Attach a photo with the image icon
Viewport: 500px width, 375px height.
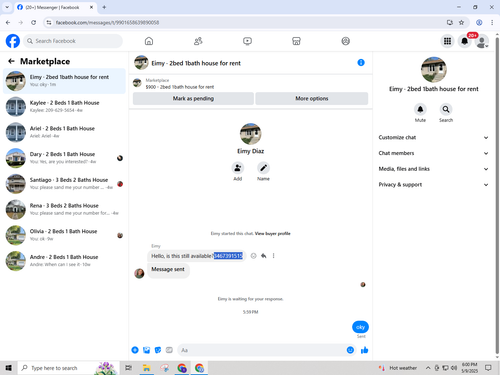(x=146, y=350)
